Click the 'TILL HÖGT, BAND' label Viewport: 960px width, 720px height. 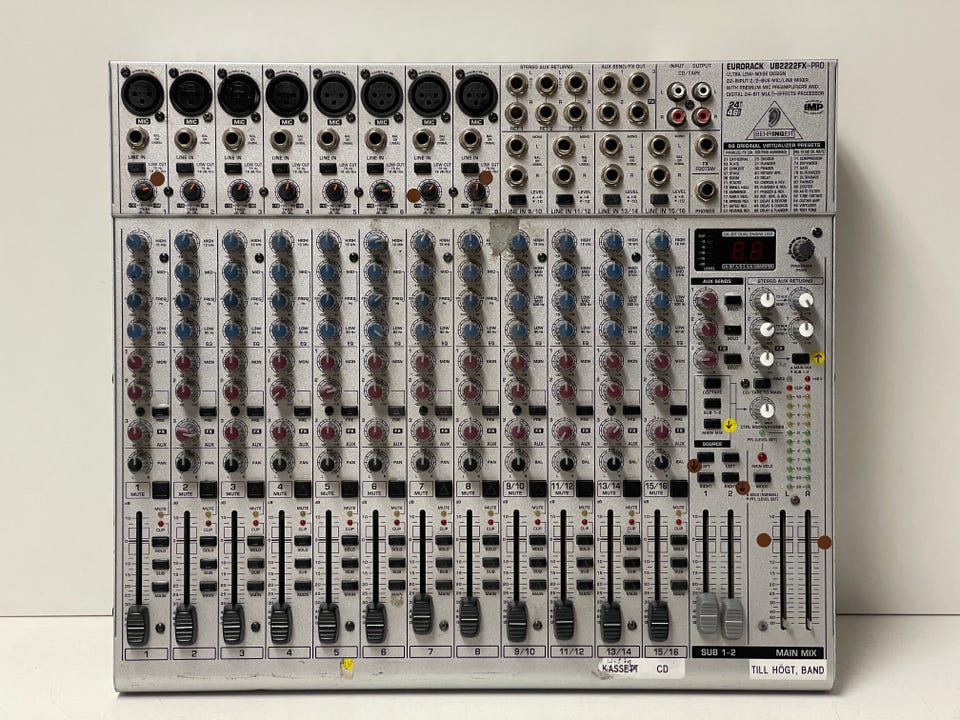[787, 670]
